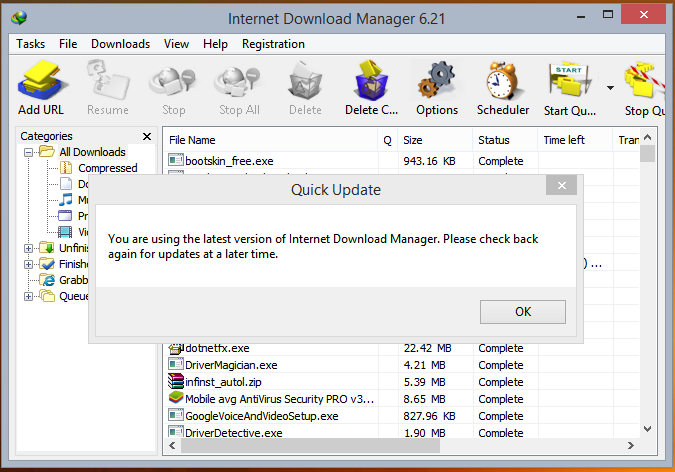Click the Stop toolbar icon
Image resolution: width=675 pixels, height=472 pixels.
tap(173, 81)
